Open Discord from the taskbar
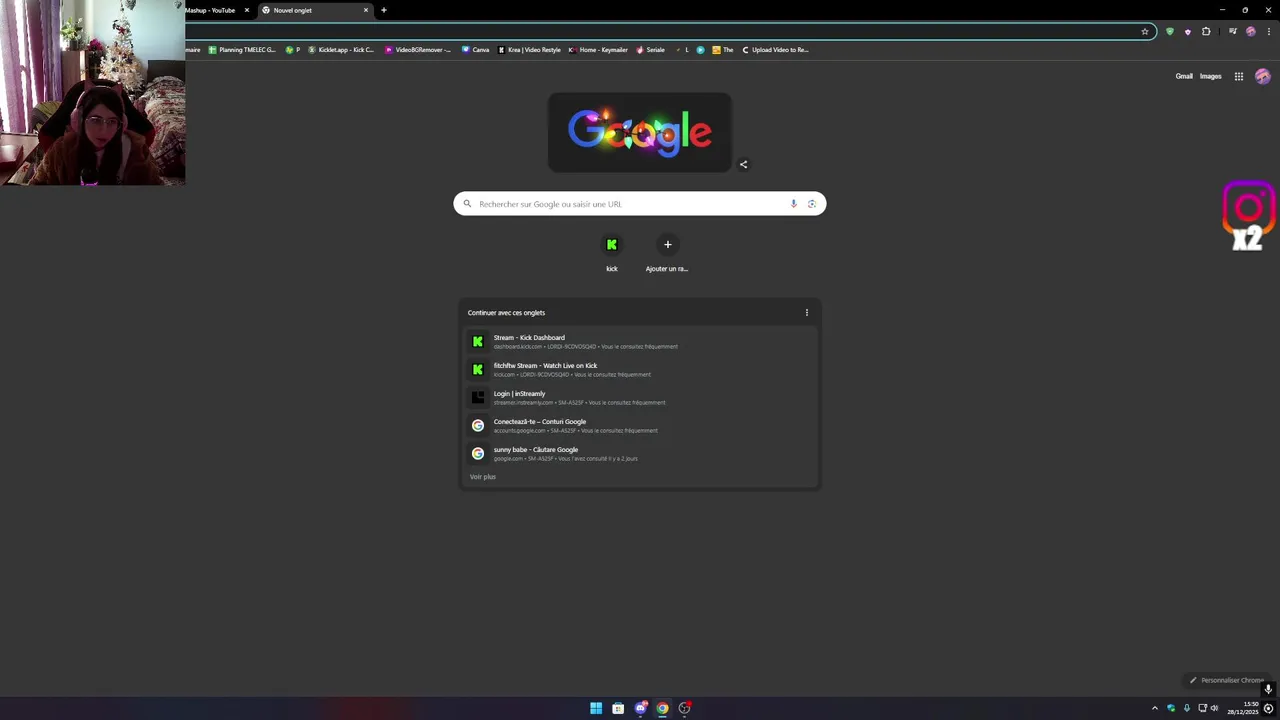 (x=641, y=708)
